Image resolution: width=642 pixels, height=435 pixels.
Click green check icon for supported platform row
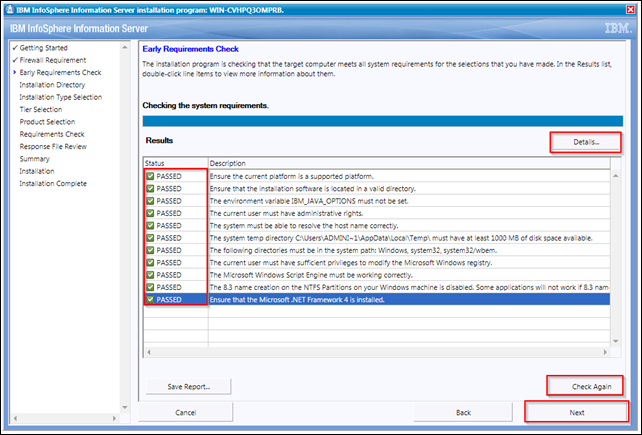click(150, 176)
